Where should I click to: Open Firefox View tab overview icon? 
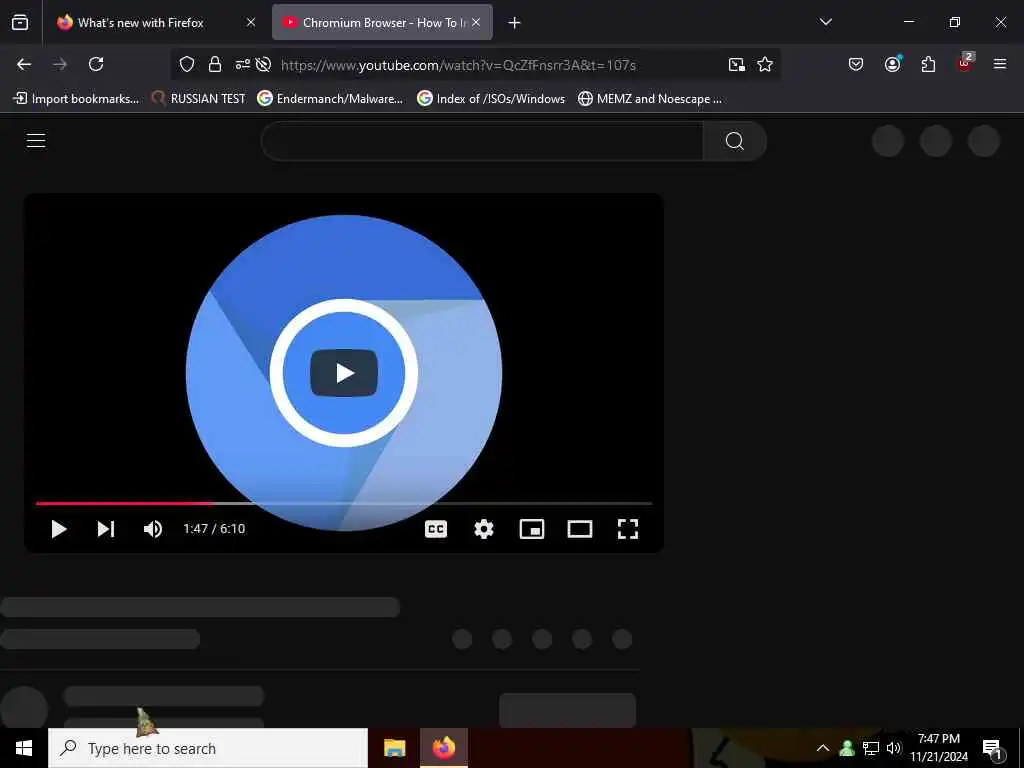pos(20,23)
